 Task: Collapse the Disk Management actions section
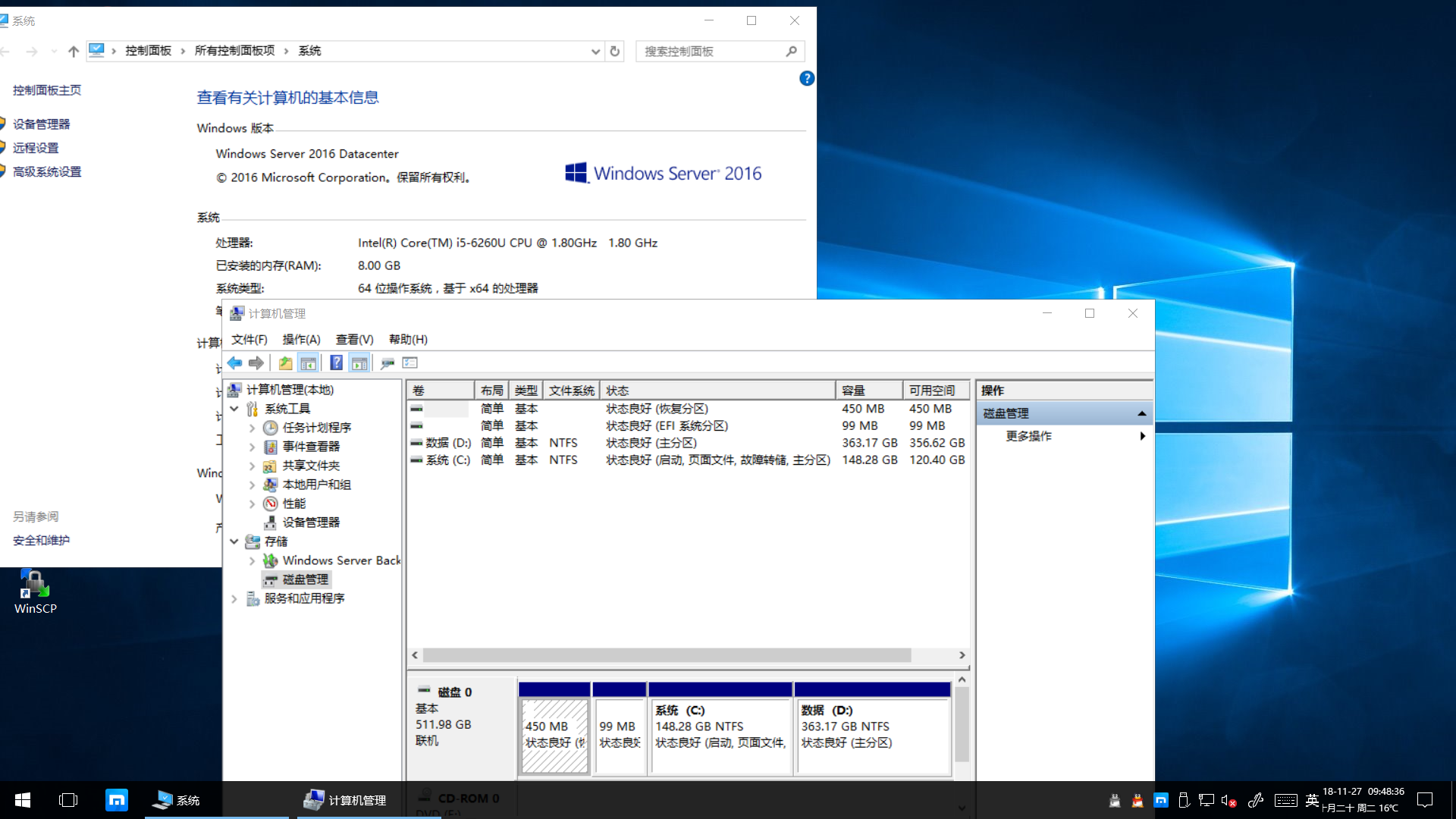tap(1141, 413)
